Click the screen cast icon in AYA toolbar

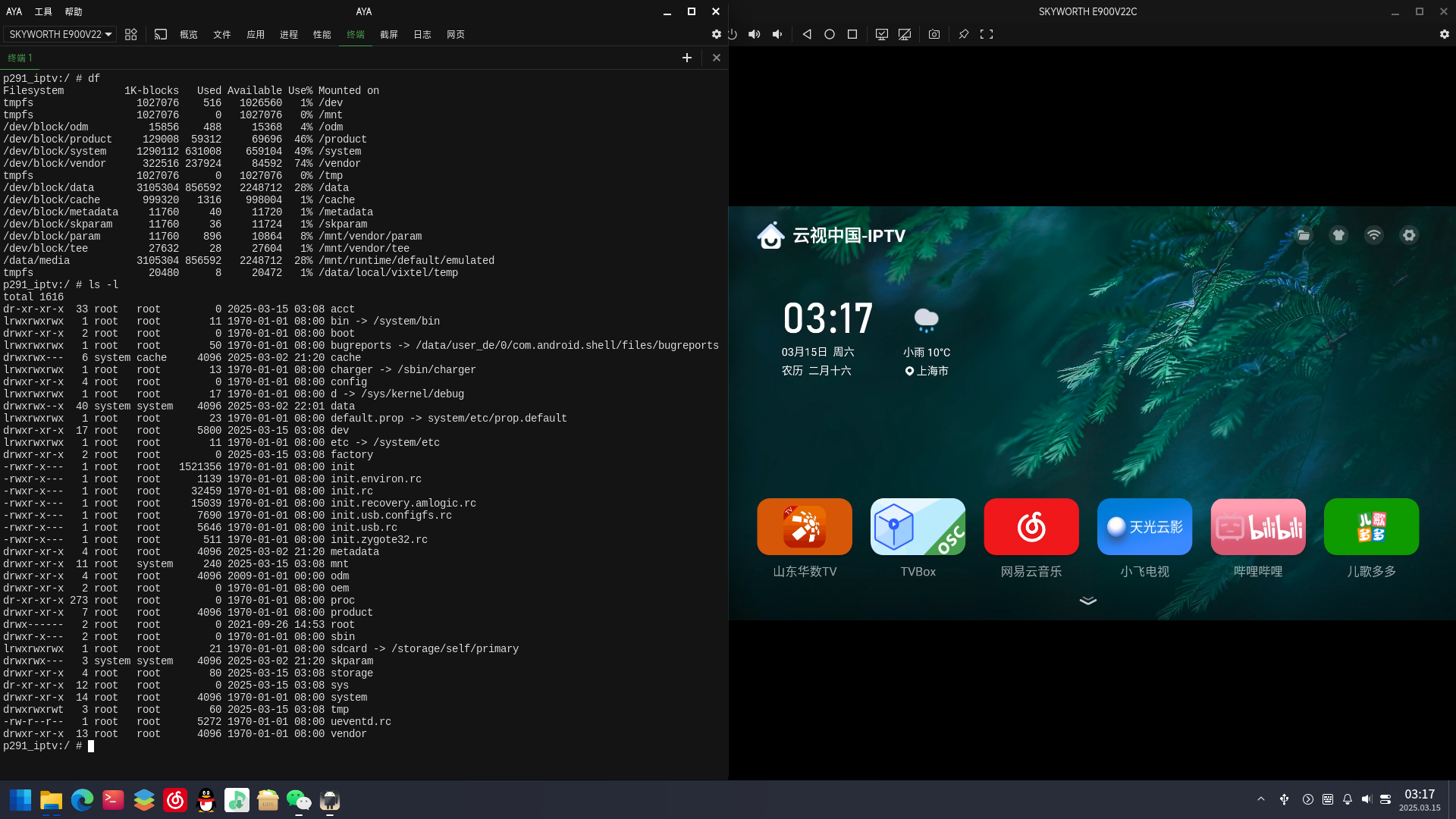[x=161, y=34]
